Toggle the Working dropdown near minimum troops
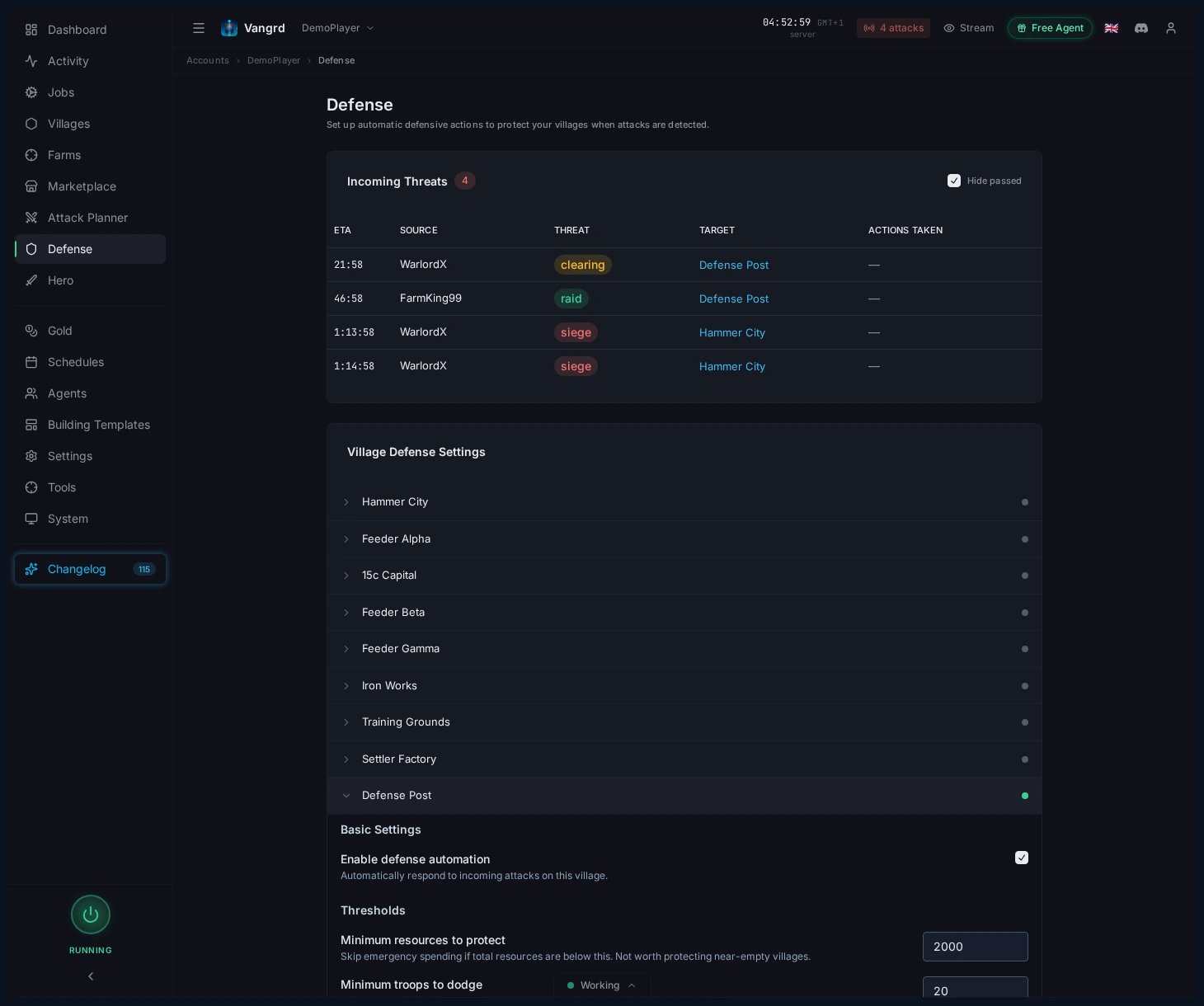 click(602, 985)
